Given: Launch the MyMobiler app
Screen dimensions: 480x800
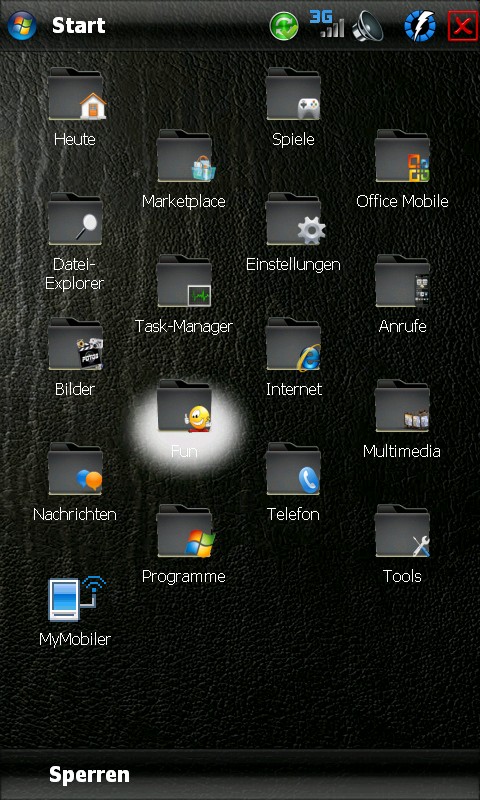Looking at the screenshot, I should (77, 598).
